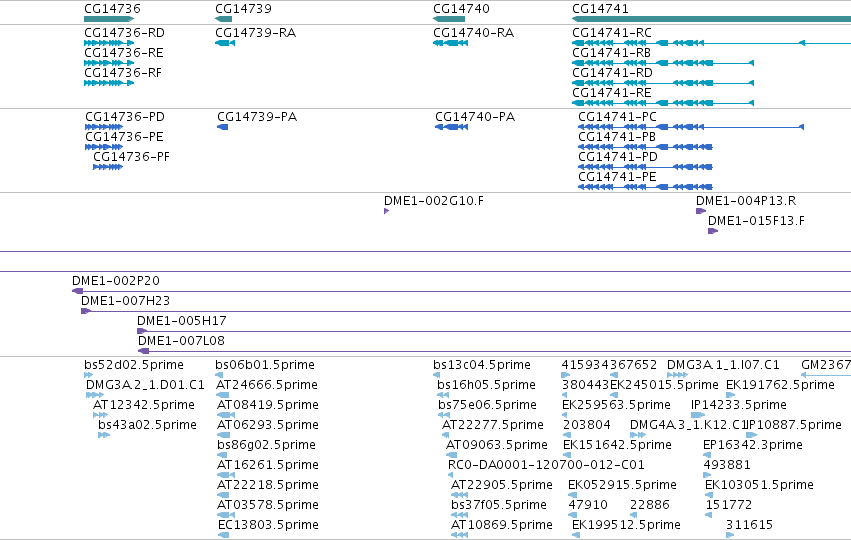
Task: Click EST AT09063.5prime label
Action: click(497, 445)
